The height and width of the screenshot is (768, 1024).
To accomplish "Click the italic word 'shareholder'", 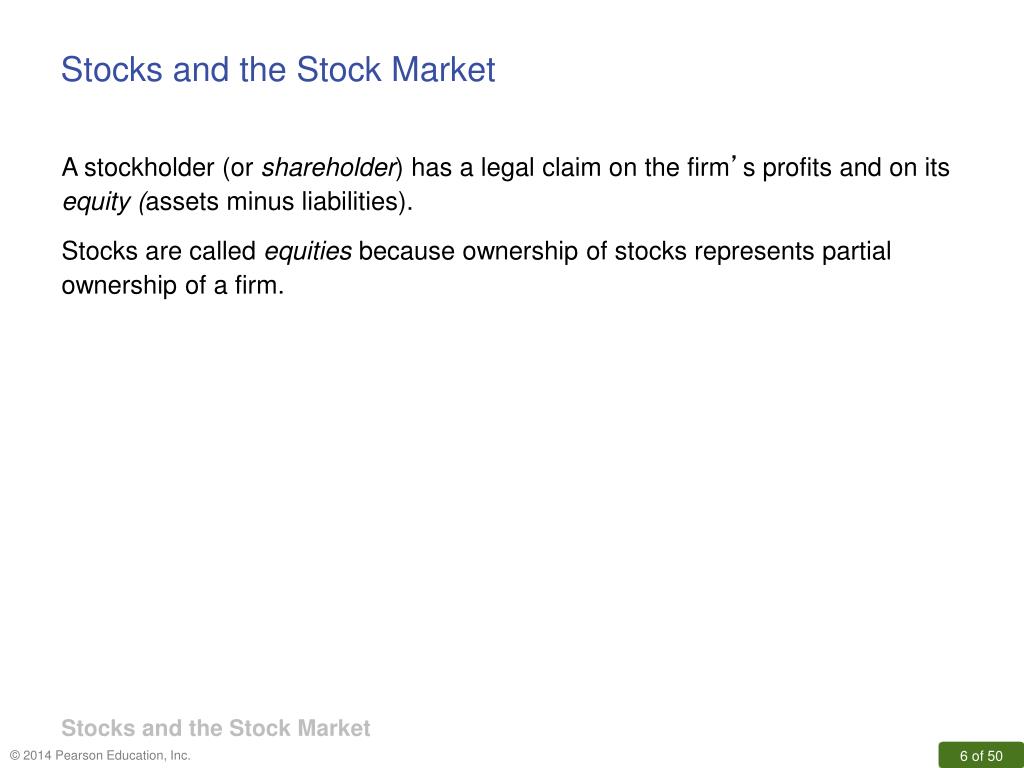I will tap(328, 168).
